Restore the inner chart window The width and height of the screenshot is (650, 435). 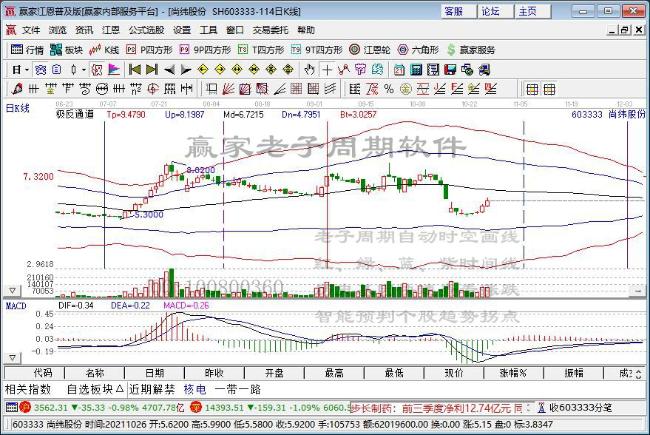tap(624, 30)
